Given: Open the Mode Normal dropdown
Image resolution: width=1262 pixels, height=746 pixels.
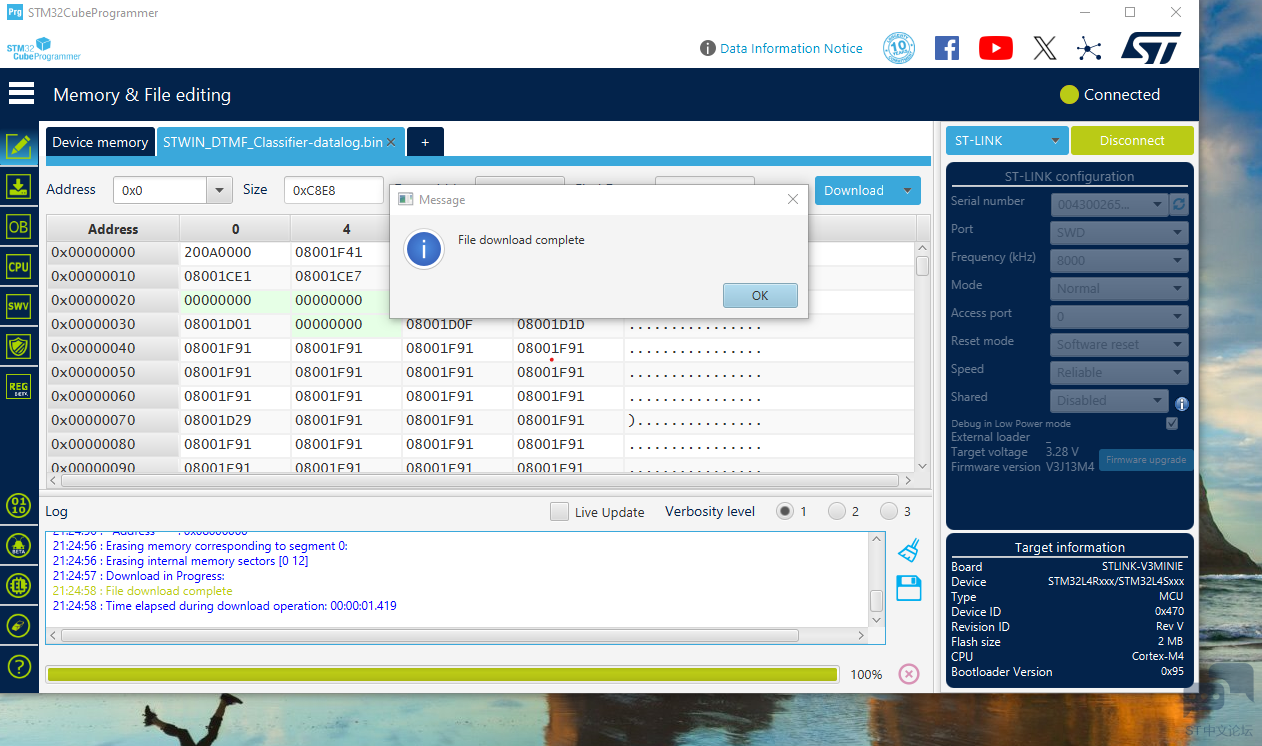Looking at the screenshot, I should (1119, 288).
